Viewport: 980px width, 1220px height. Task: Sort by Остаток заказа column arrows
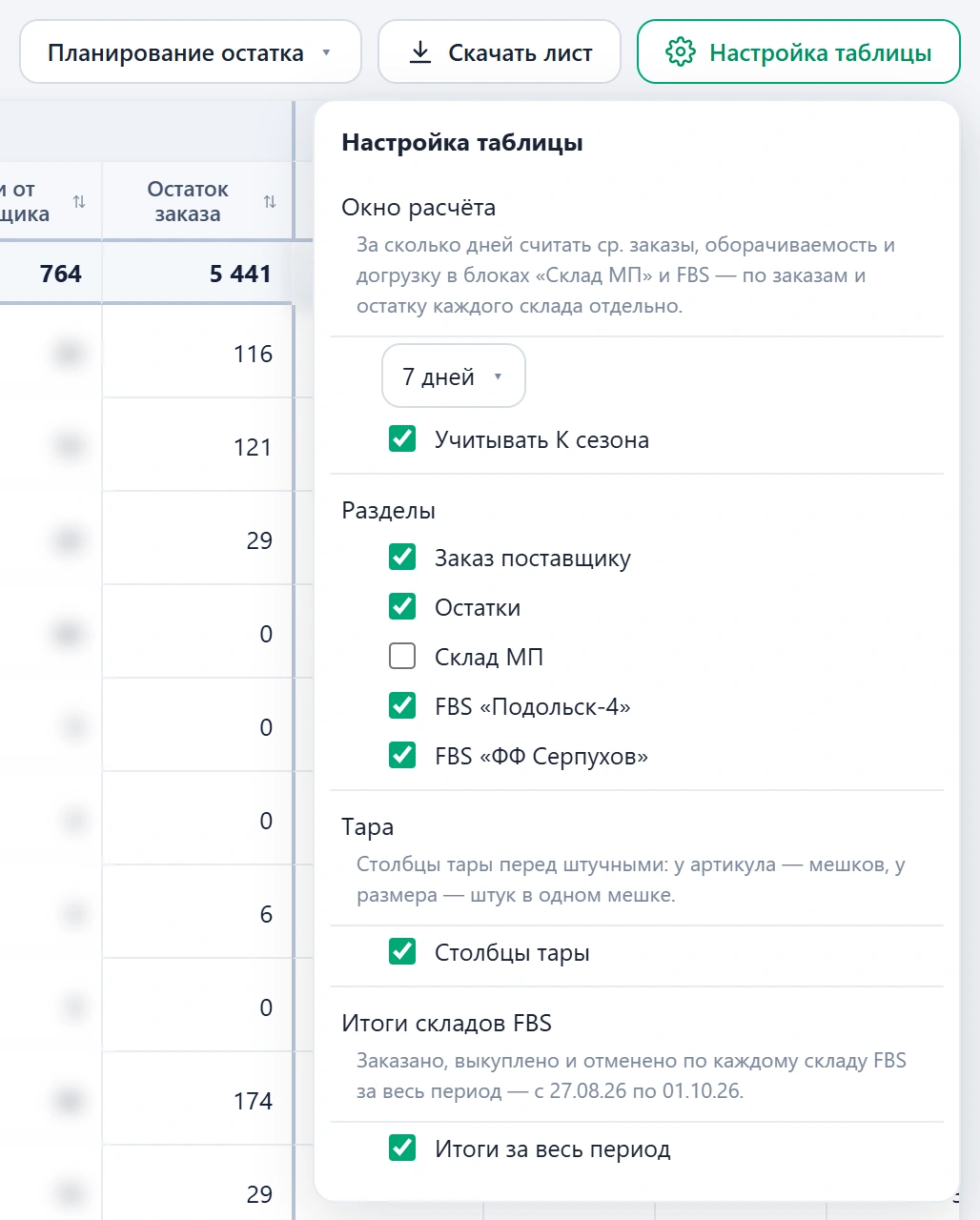pyautogui.click(x=270, y=201)
